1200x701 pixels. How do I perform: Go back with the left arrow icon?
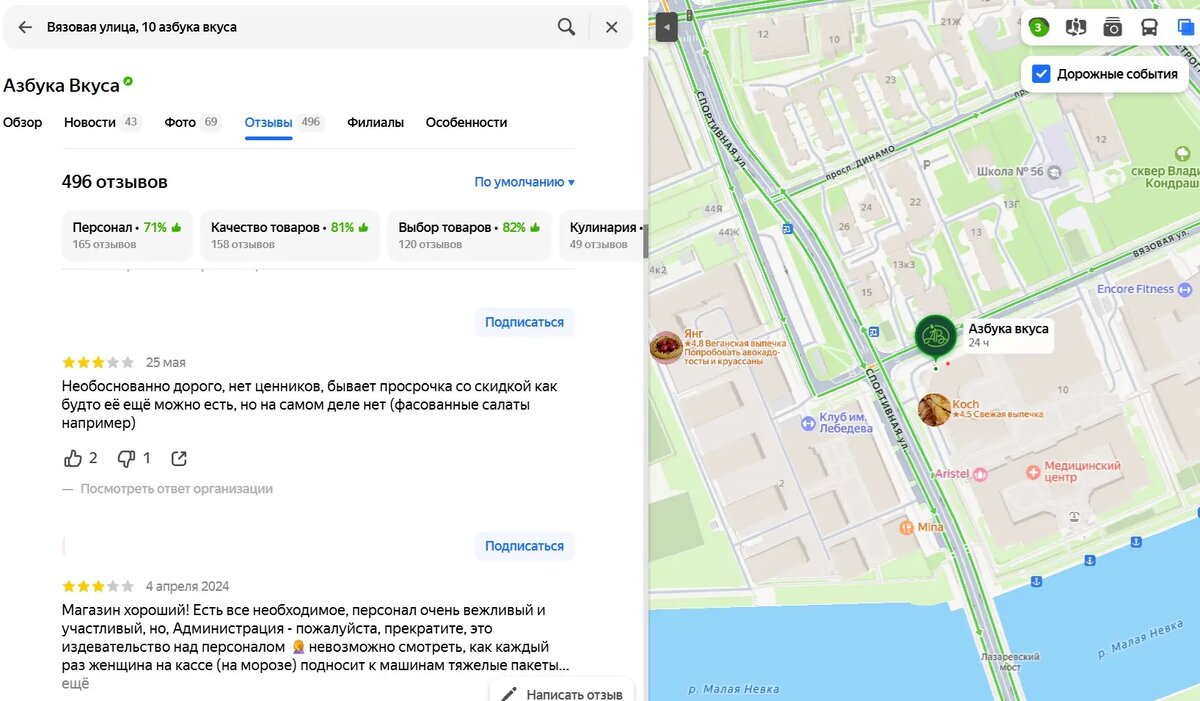point(25,27)
